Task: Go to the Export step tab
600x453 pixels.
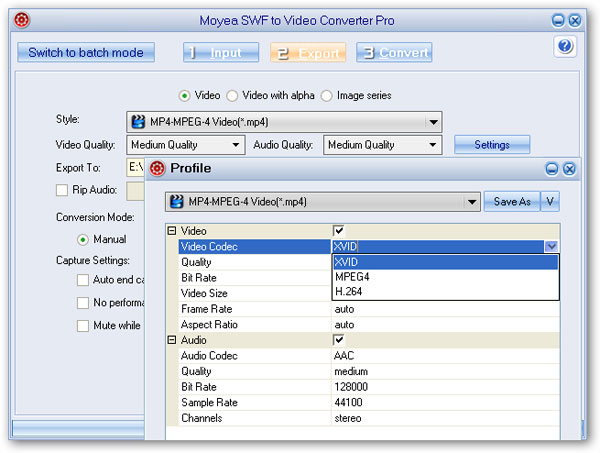Action: [x=308, y=52]
